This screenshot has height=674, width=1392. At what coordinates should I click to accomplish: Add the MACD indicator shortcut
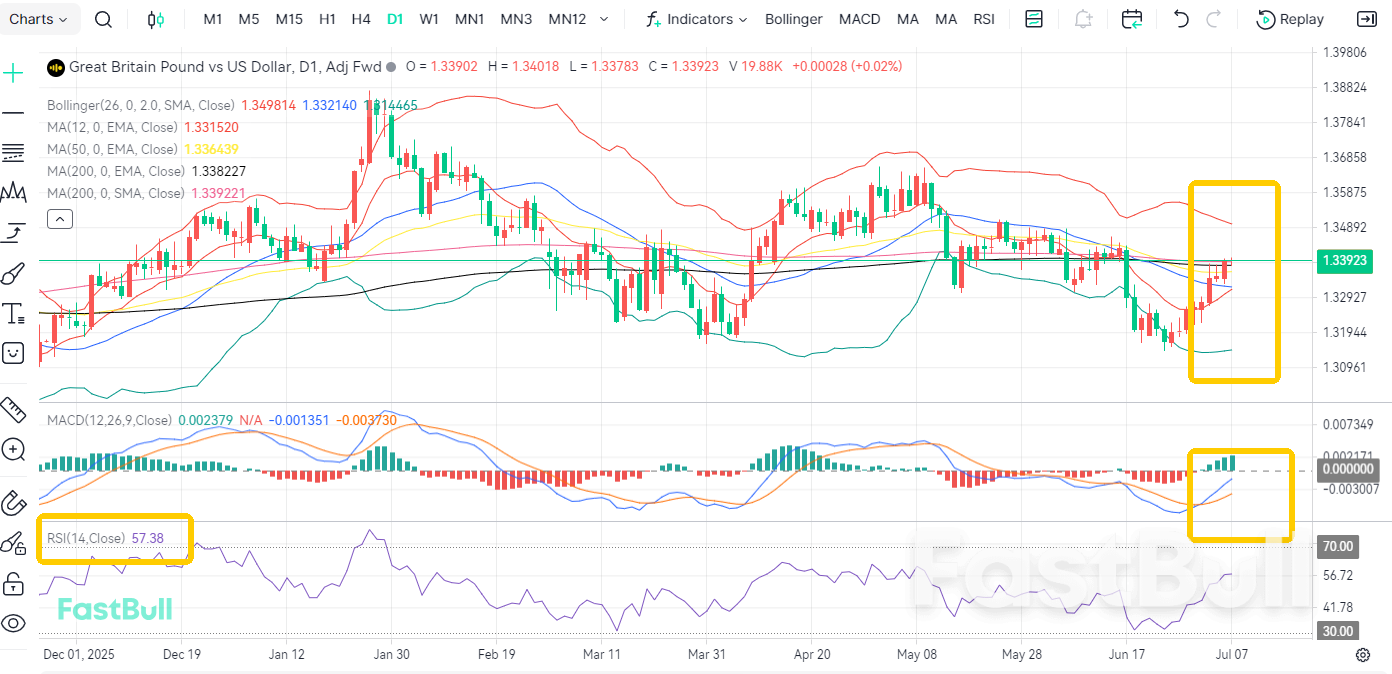[x=860, y=19]
